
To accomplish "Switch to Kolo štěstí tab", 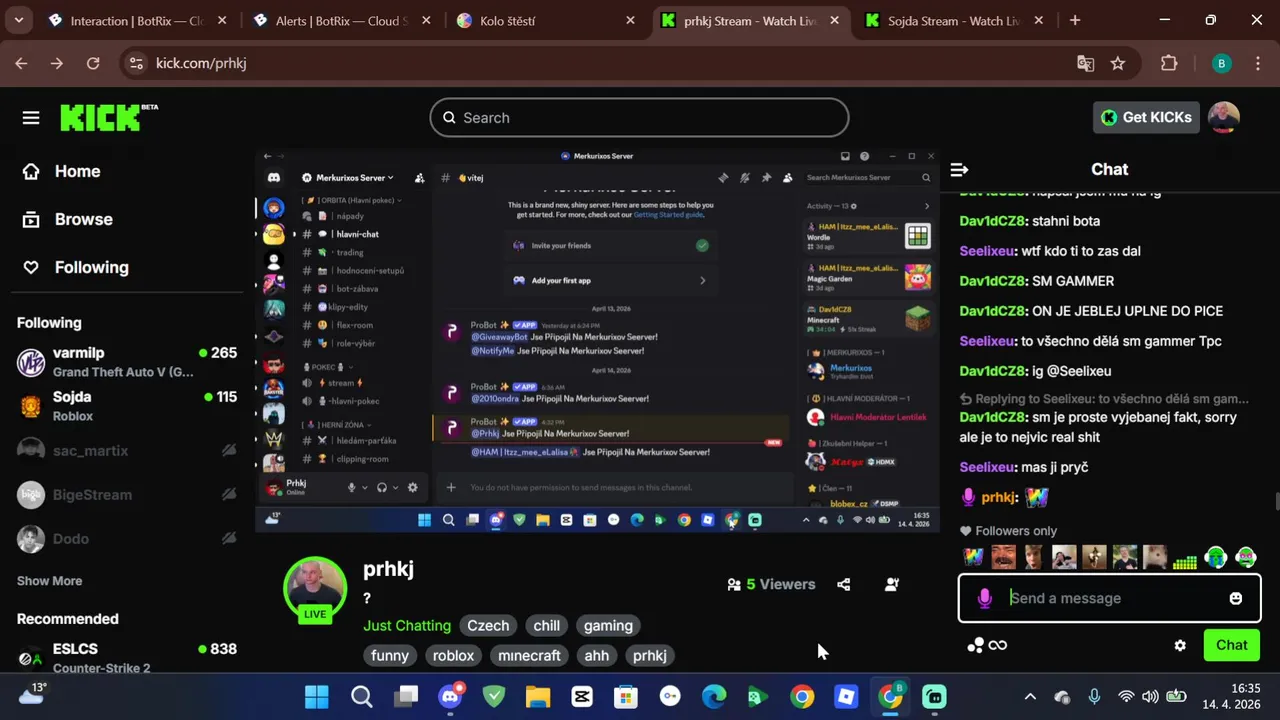I will pos(546,20).
